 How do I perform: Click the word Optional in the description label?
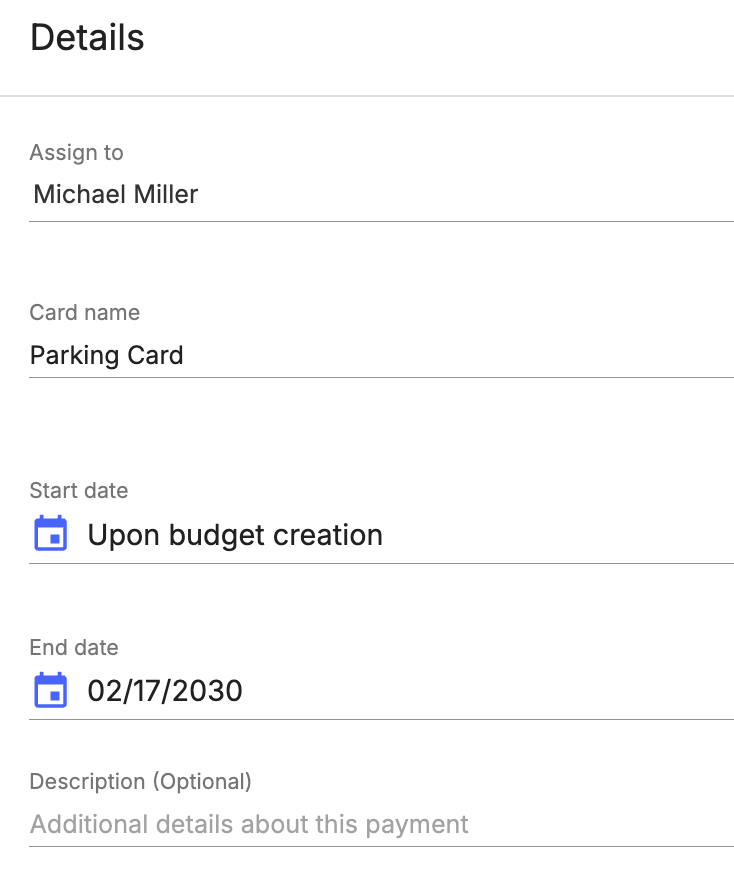coord(203,781)
